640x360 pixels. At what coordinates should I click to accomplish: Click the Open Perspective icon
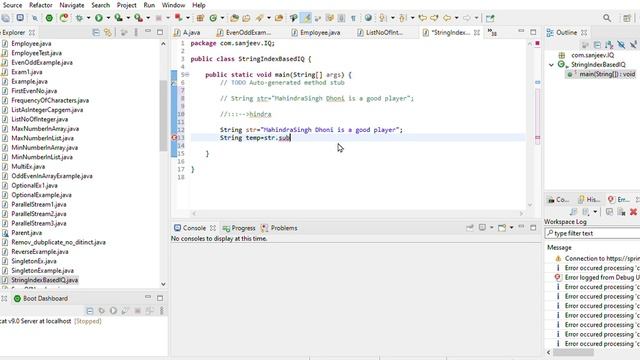tap(627, 18)
